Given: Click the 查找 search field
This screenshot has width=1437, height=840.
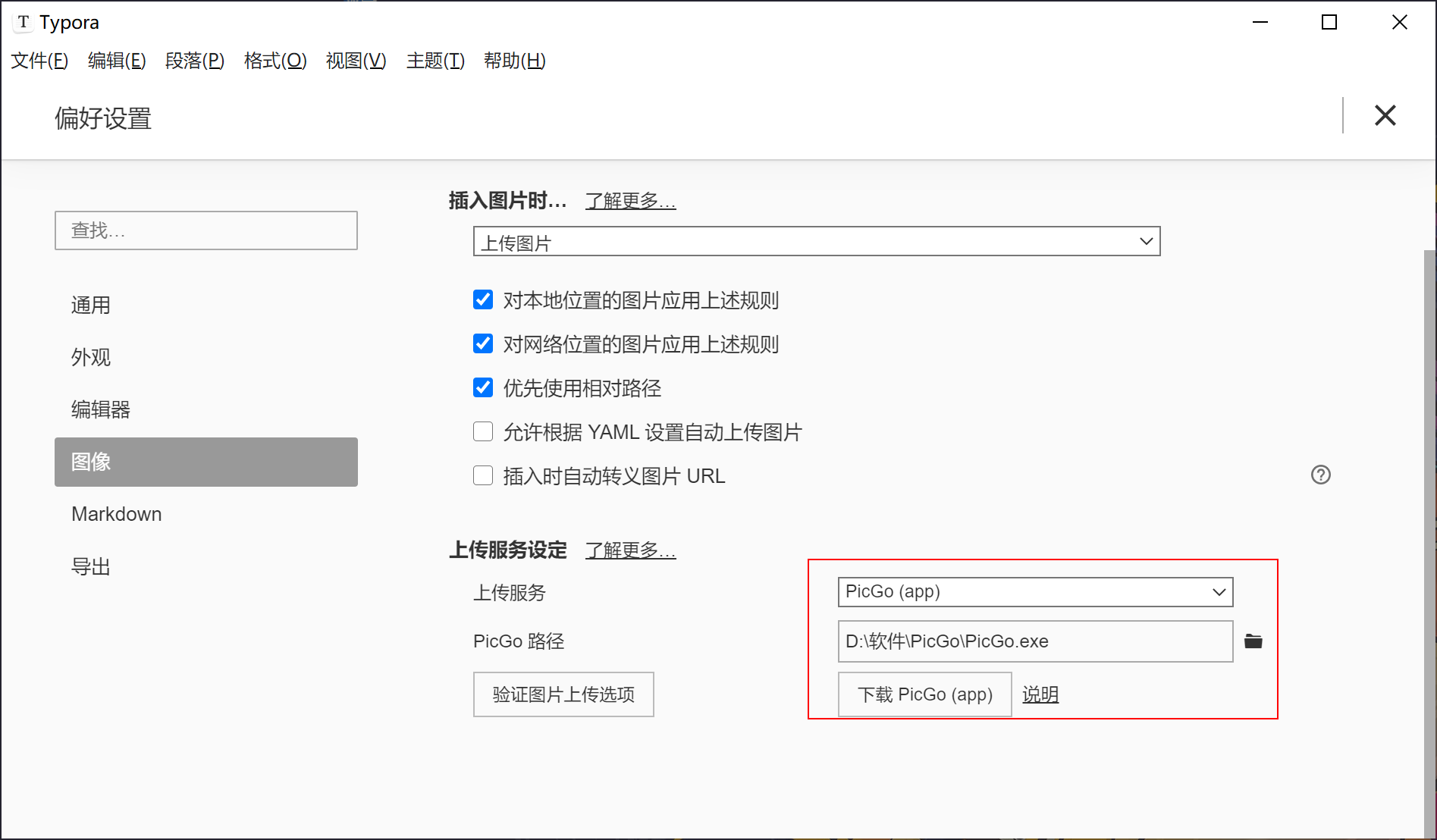Looking at the screenshot, I should pos(206,230).
